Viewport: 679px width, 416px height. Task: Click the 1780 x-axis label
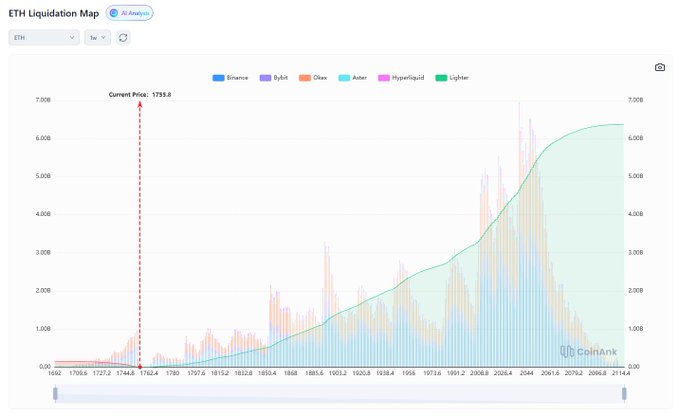172,373
